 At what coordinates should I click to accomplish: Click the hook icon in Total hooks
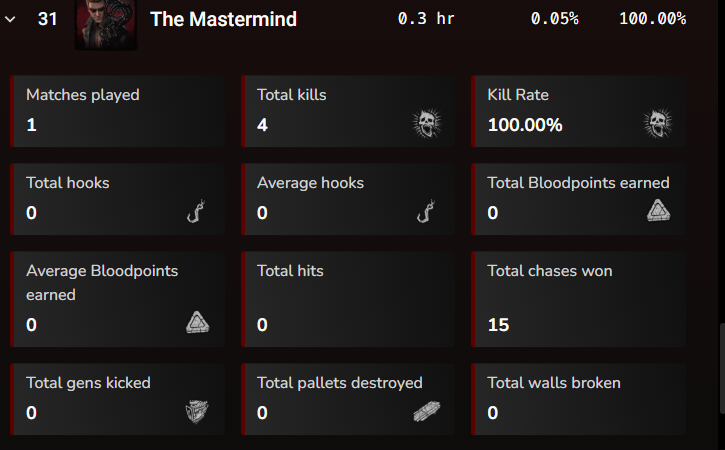197,211
